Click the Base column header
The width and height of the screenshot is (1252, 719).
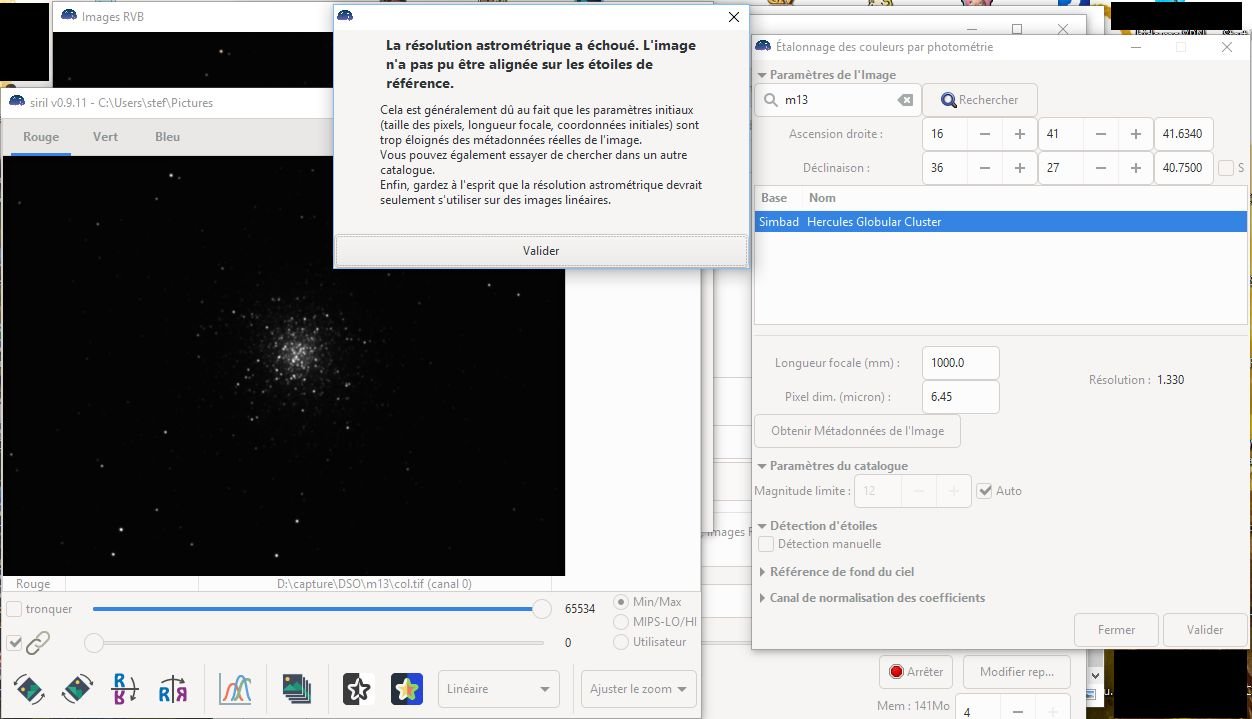pyautogui.click(x=774, y=198)
